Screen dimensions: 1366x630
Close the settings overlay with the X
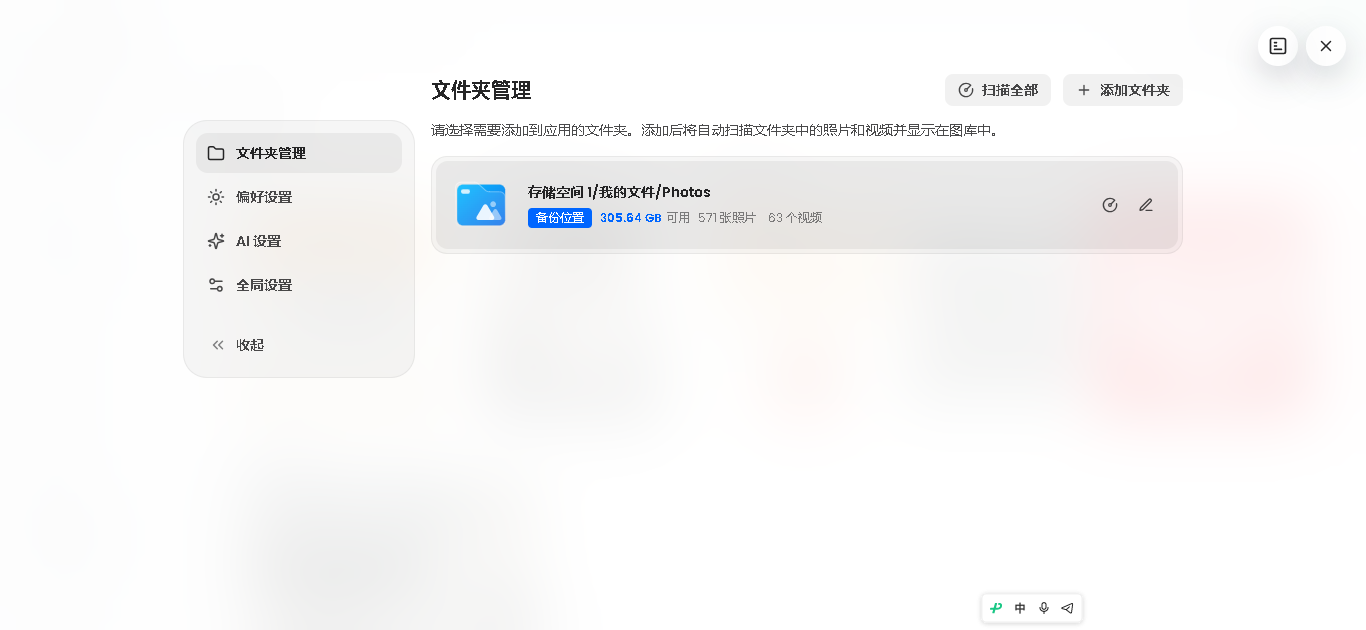coord(1326,46)
